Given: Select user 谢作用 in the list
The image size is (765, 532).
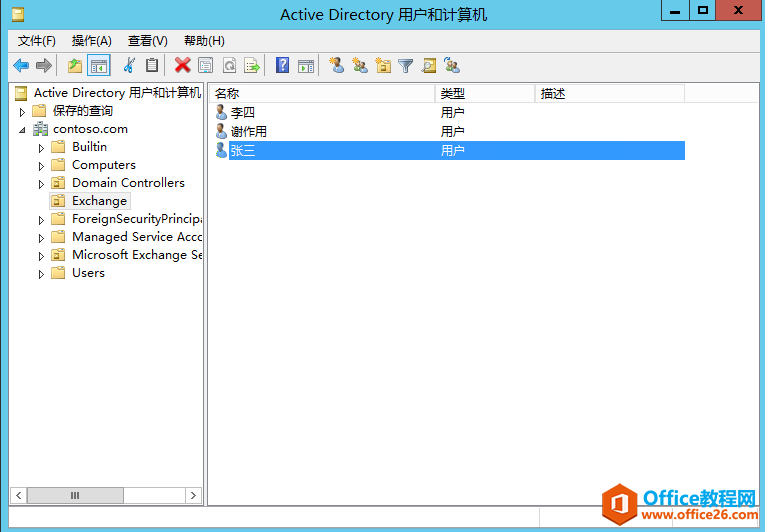Looking at the screenshot, I should click(x=248, y=131).
